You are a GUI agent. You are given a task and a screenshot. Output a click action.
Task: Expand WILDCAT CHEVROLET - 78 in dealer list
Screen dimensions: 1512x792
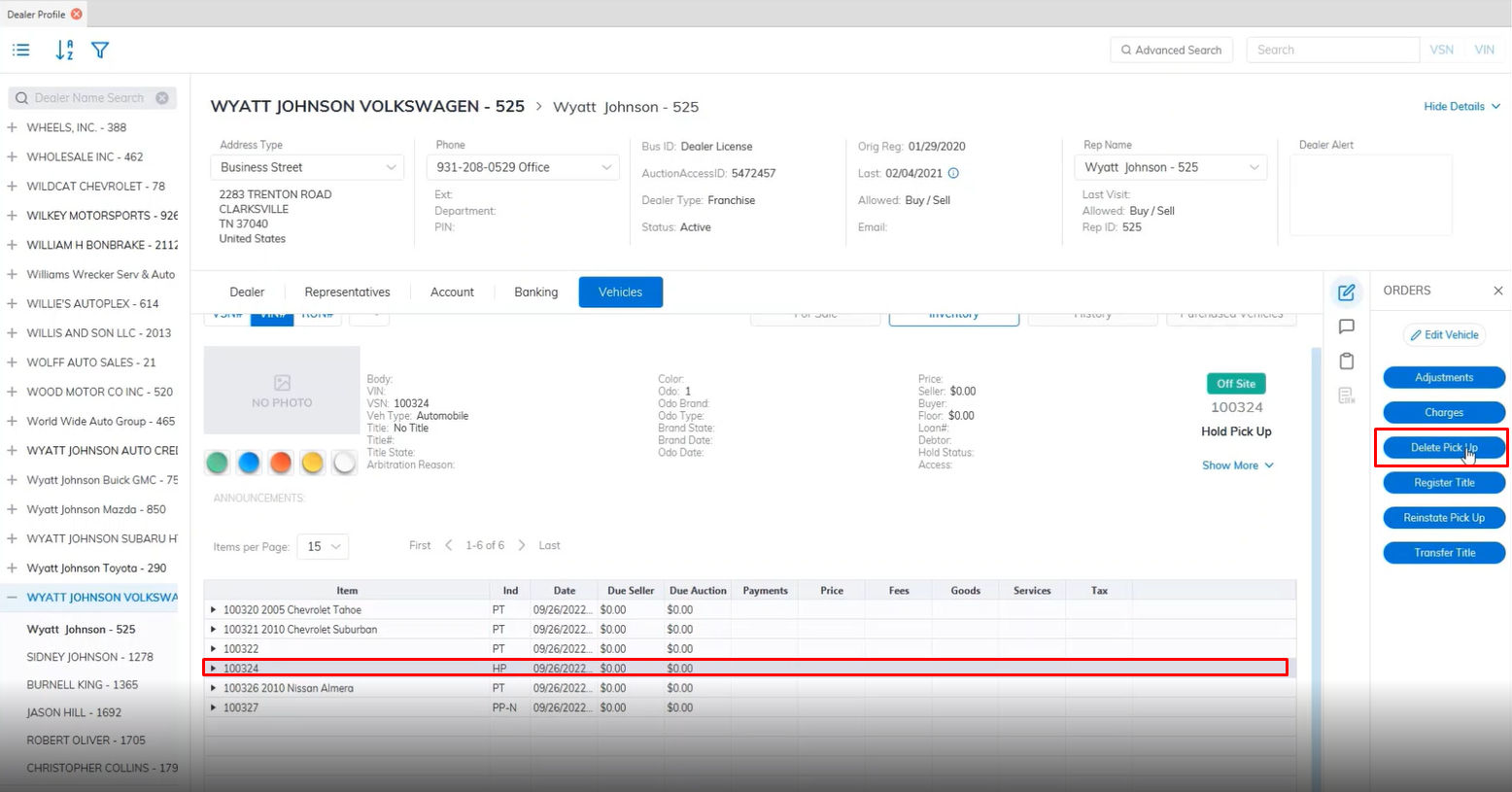coord(12,186)
